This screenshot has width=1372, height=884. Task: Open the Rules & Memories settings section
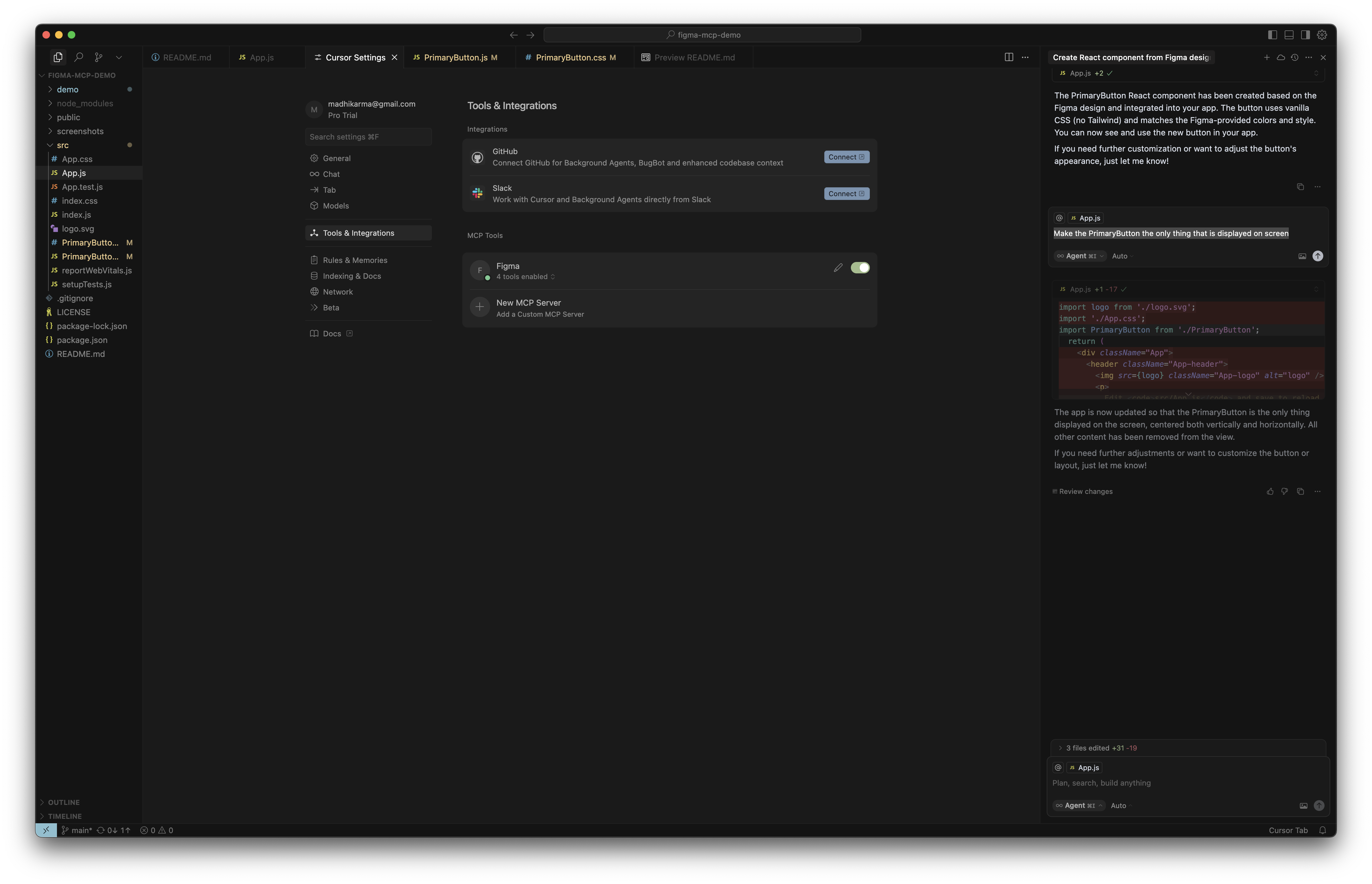coord(354,259)
